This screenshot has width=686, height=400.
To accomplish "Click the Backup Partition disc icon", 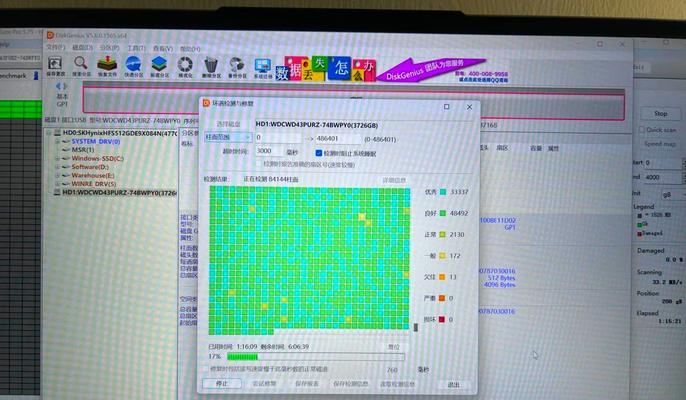I will 237,65.
